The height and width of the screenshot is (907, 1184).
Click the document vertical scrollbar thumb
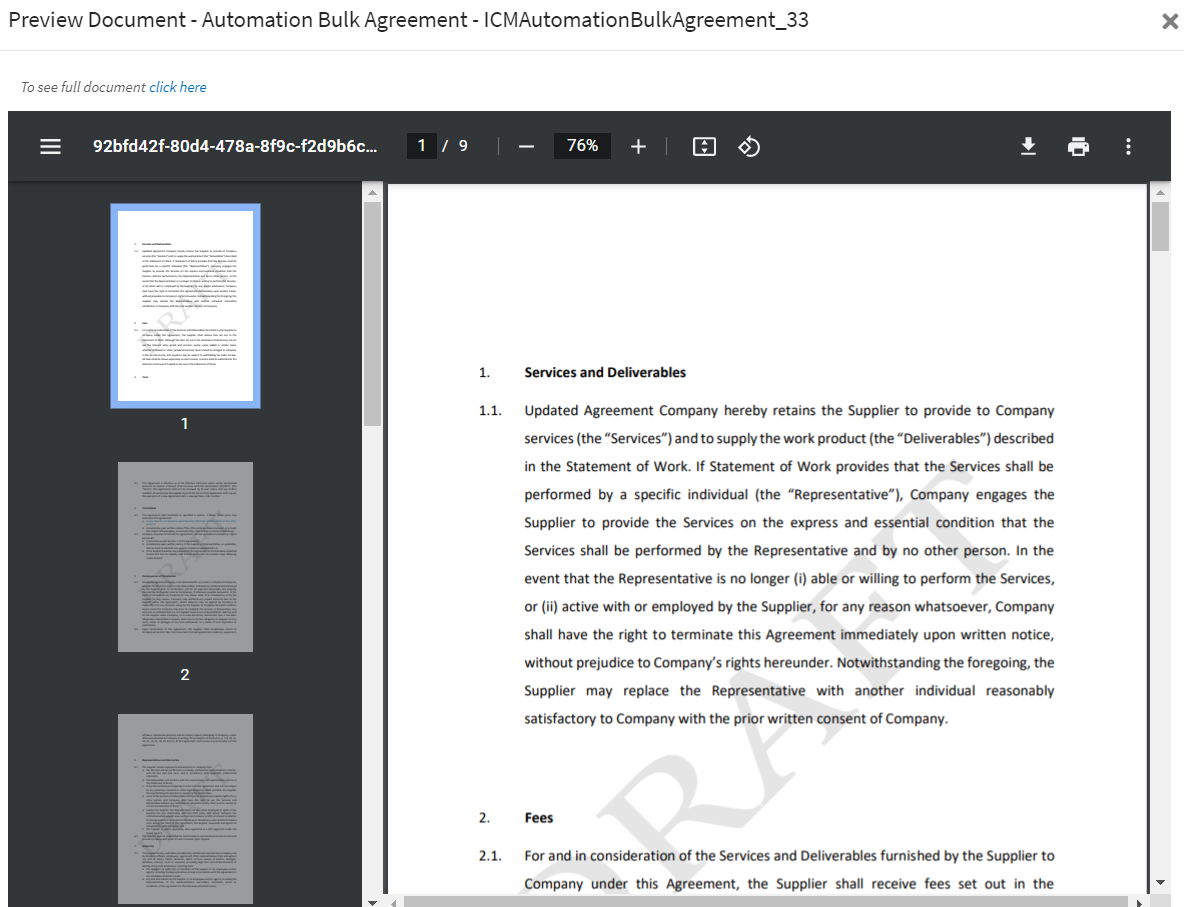pos(1160,226)
